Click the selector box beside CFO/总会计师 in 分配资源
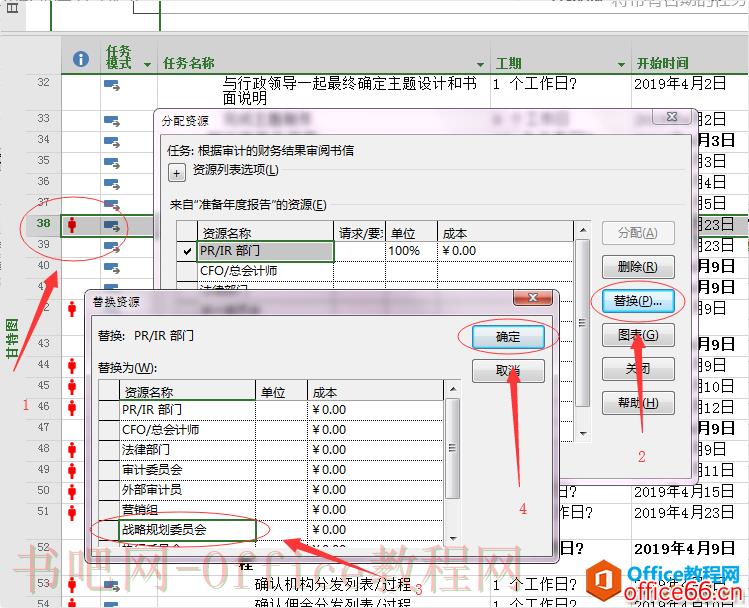The height and width of the screenshot is (608, 749). click(x=187, y=271)
